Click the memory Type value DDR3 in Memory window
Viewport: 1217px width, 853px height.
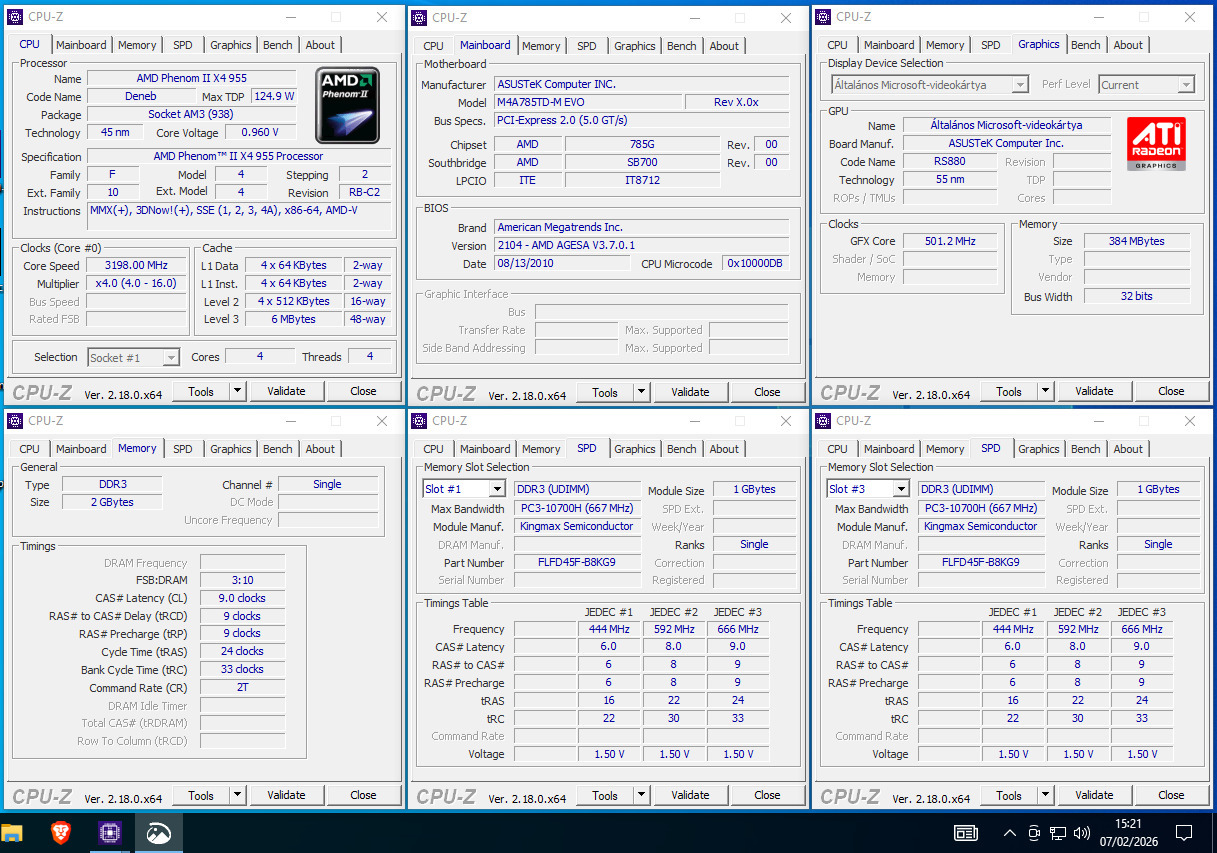tap(112, 484)
